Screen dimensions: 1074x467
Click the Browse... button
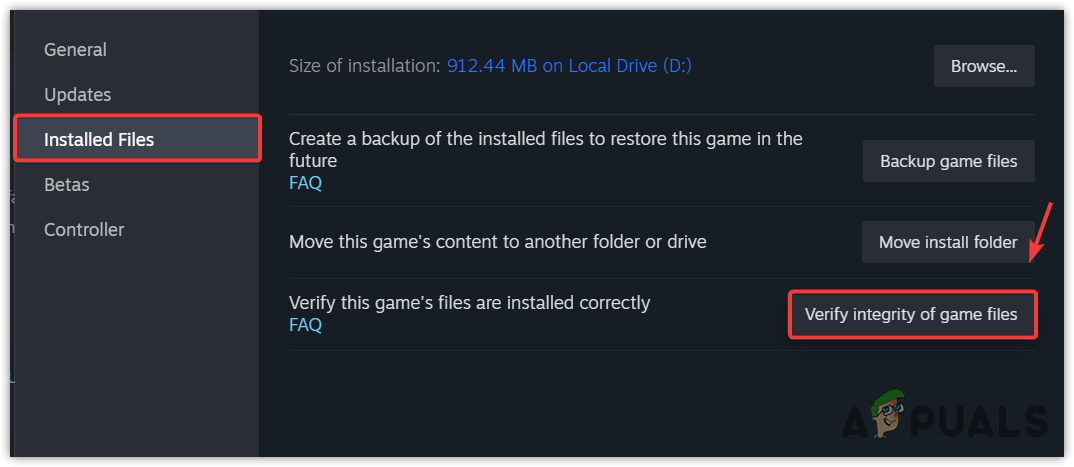point(984,66)
